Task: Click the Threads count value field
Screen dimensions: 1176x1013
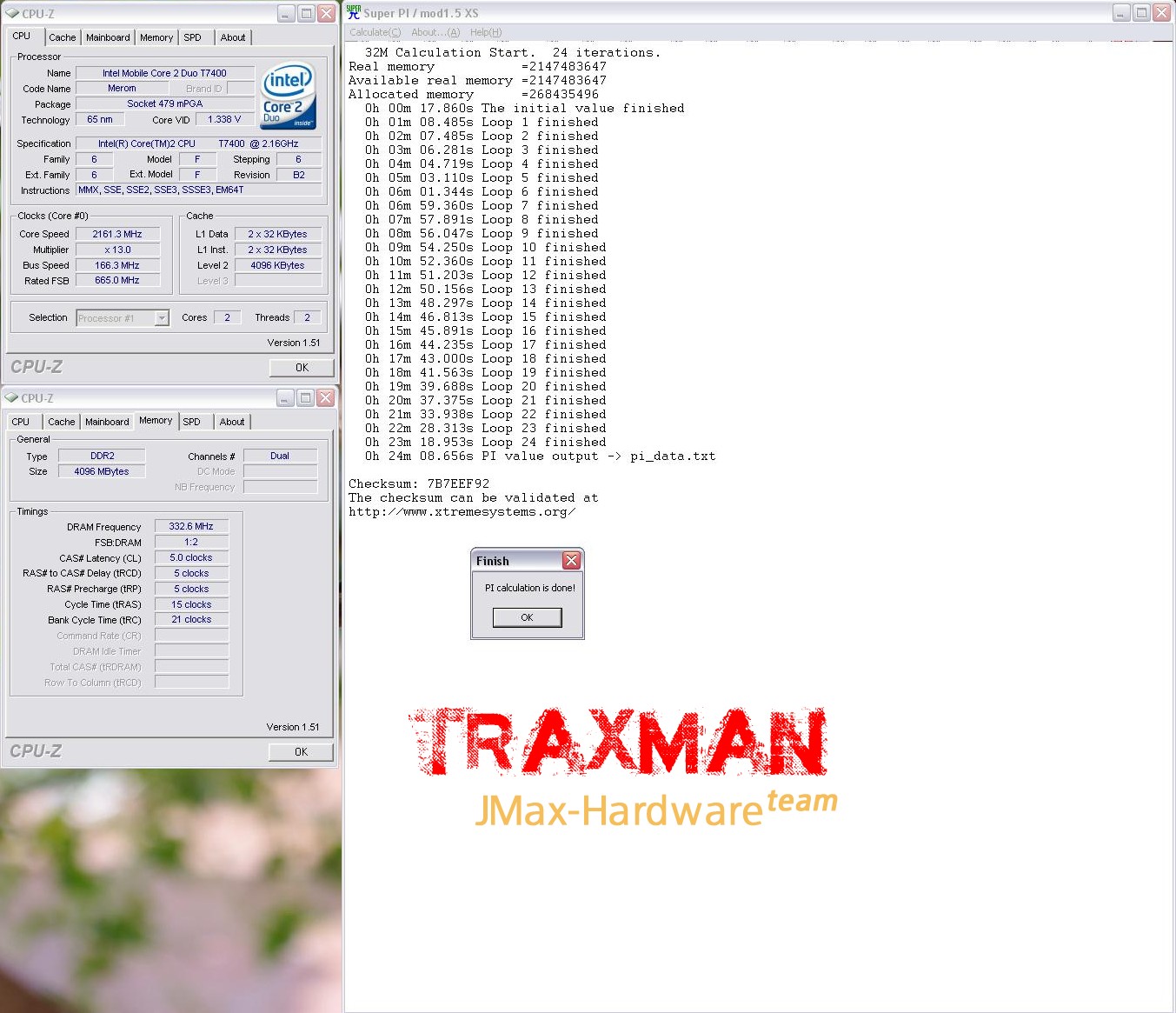Action: point(307,317)
